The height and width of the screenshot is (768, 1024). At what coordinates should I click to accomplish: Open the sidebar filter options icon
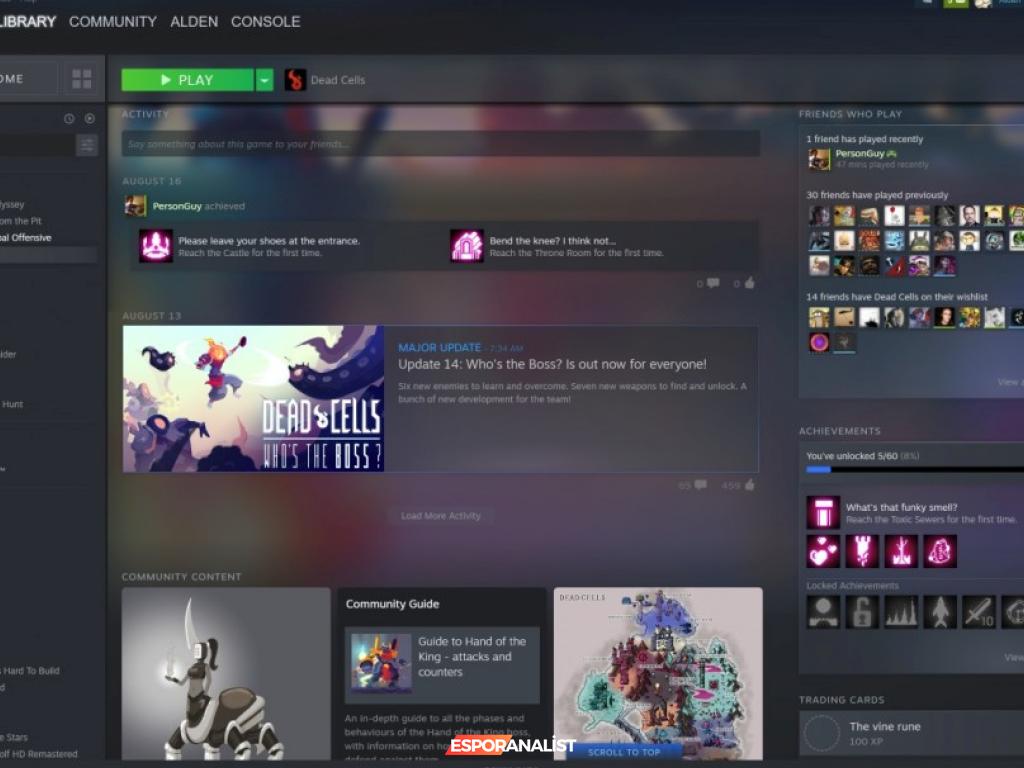(86, 145)
